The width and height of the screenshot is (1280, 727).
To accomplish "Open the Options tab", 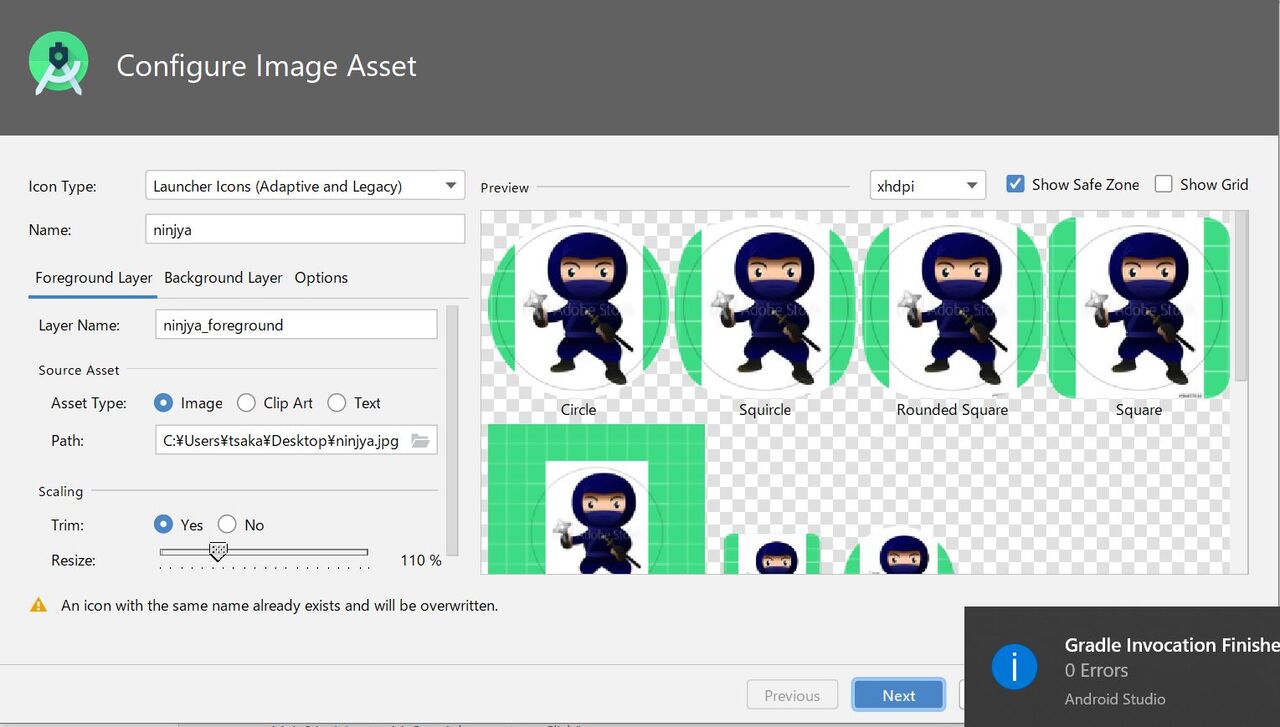I will [321, 278].
